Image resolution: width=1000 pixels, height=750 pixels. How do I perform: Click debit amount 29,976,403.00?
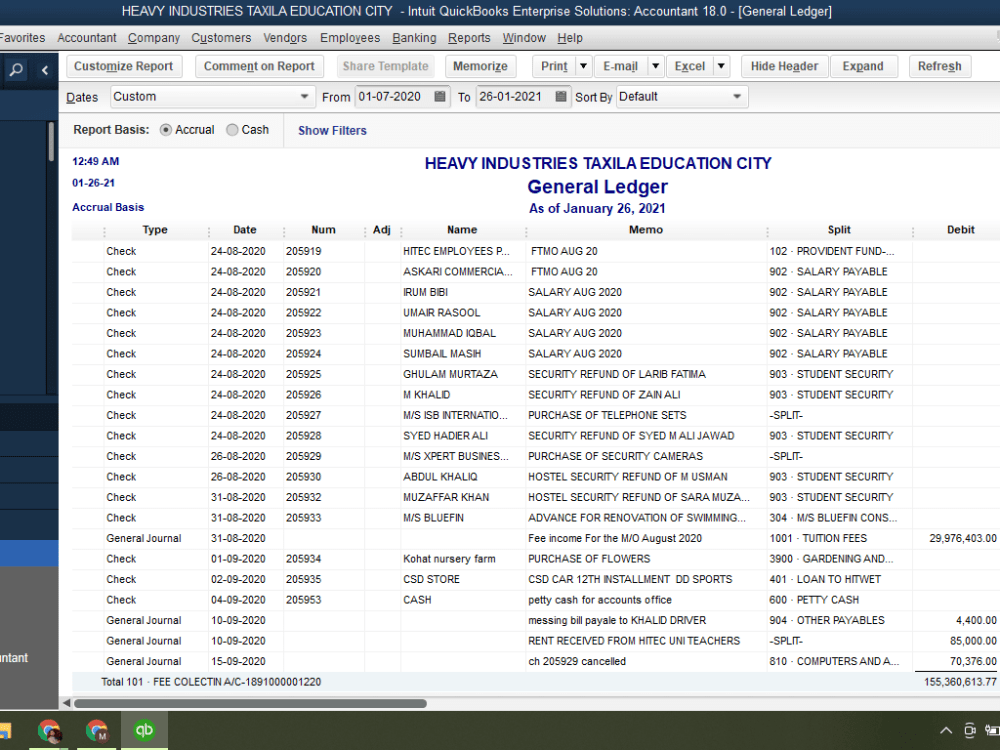click(963, 538)
